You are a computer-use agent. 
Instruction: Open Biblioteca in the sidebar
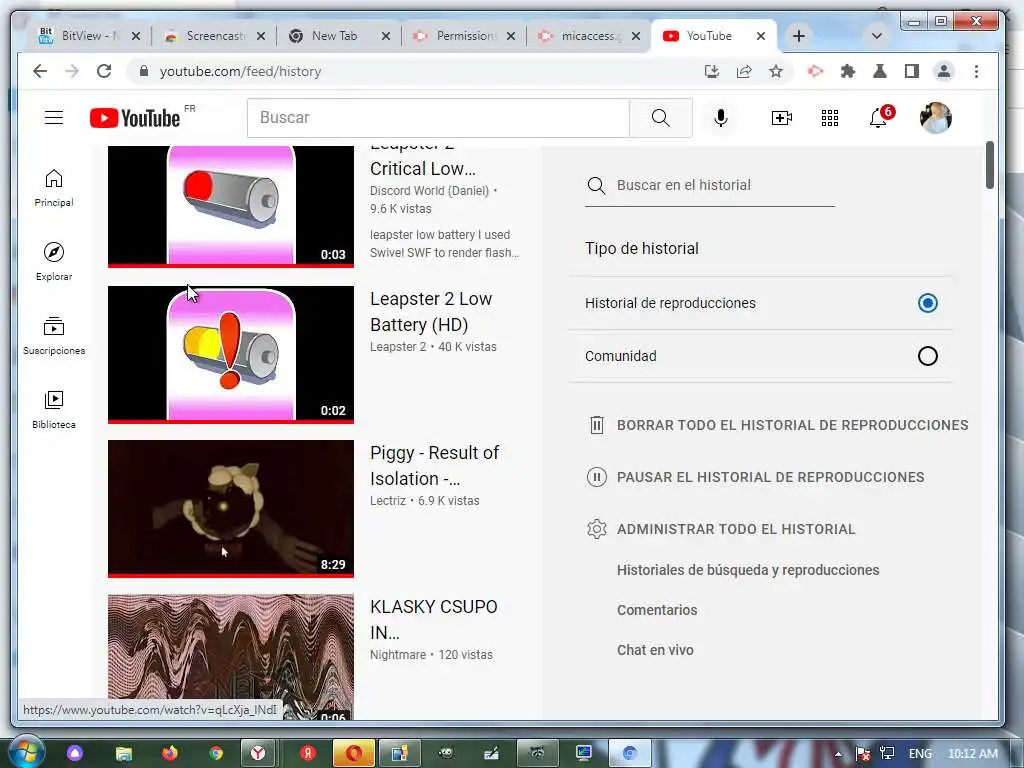(54, 410)
